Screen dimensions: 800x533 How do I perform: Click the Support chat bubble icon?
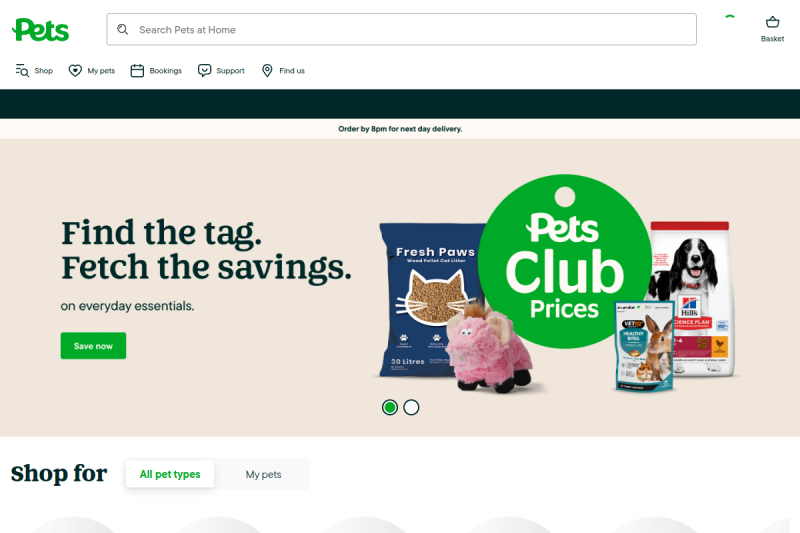click(204, 70)
